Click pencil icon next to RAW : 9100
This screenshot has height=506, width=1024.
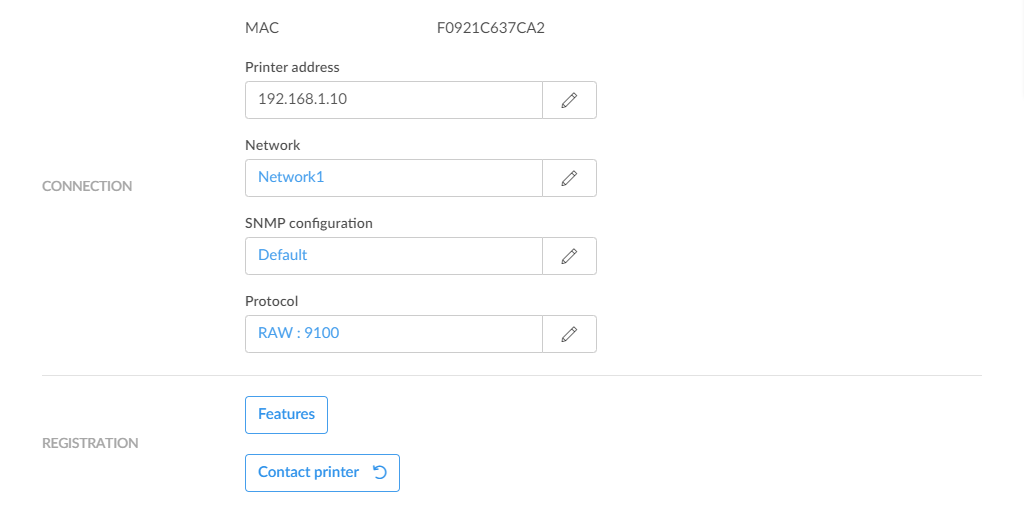[569, 334]
